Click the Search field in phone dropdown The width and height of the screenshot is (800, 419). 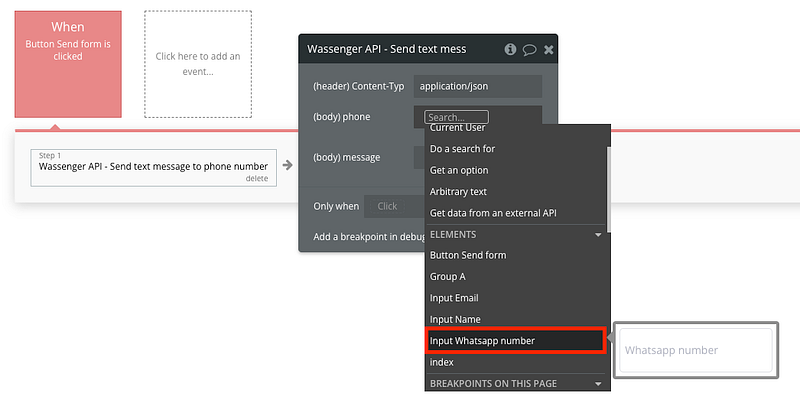point(457,117)
